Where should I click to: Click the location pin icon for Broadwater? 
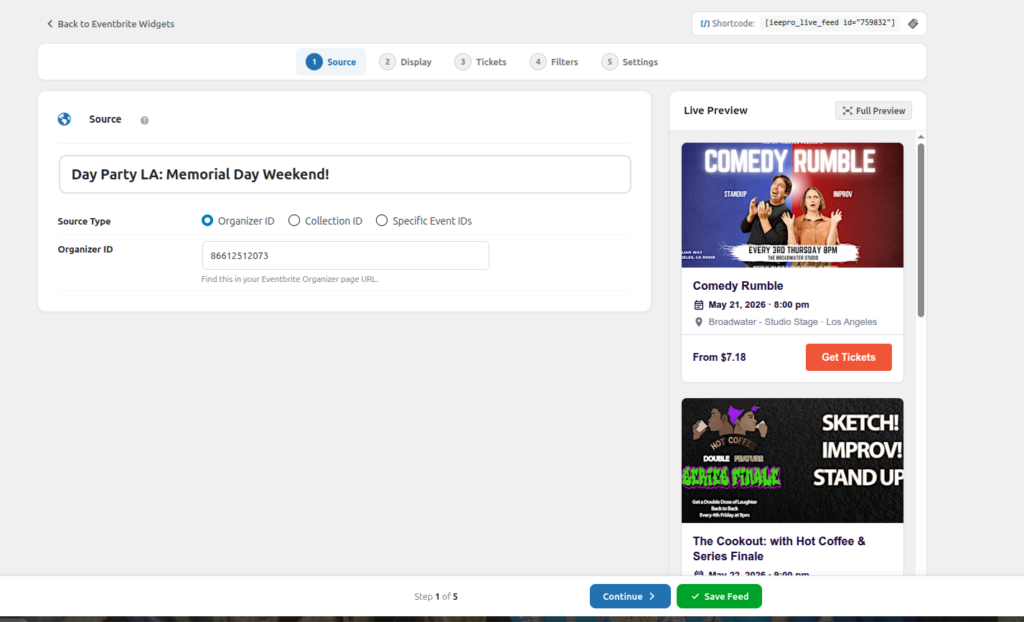click(698, 322)
